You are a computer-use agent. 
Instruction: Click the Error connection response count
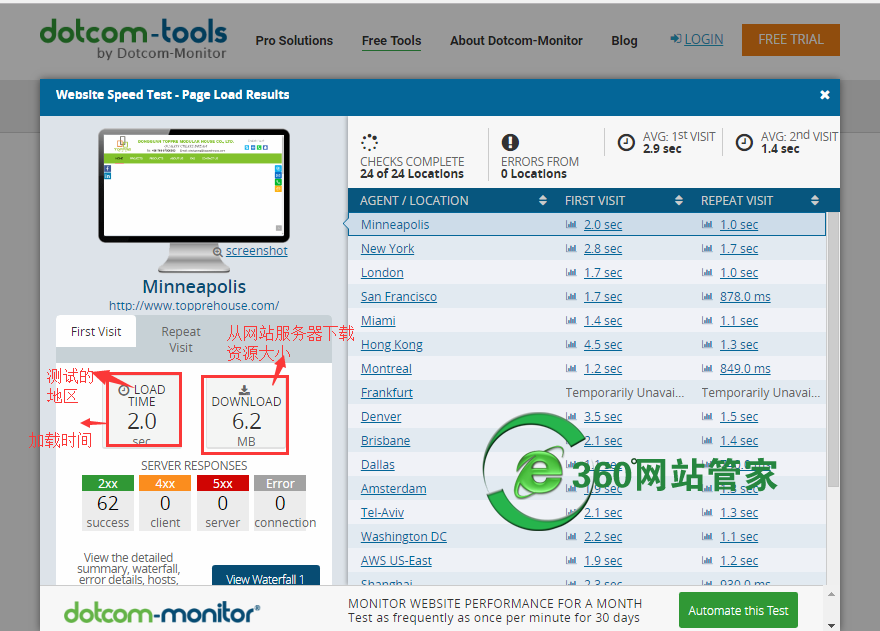pos(280,503)
